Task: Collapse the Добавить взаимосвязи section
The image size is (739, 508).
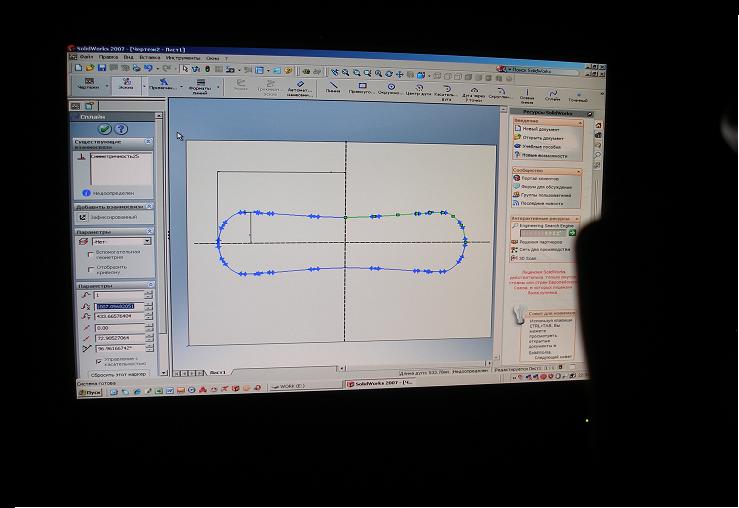Action: pos(148,206)
